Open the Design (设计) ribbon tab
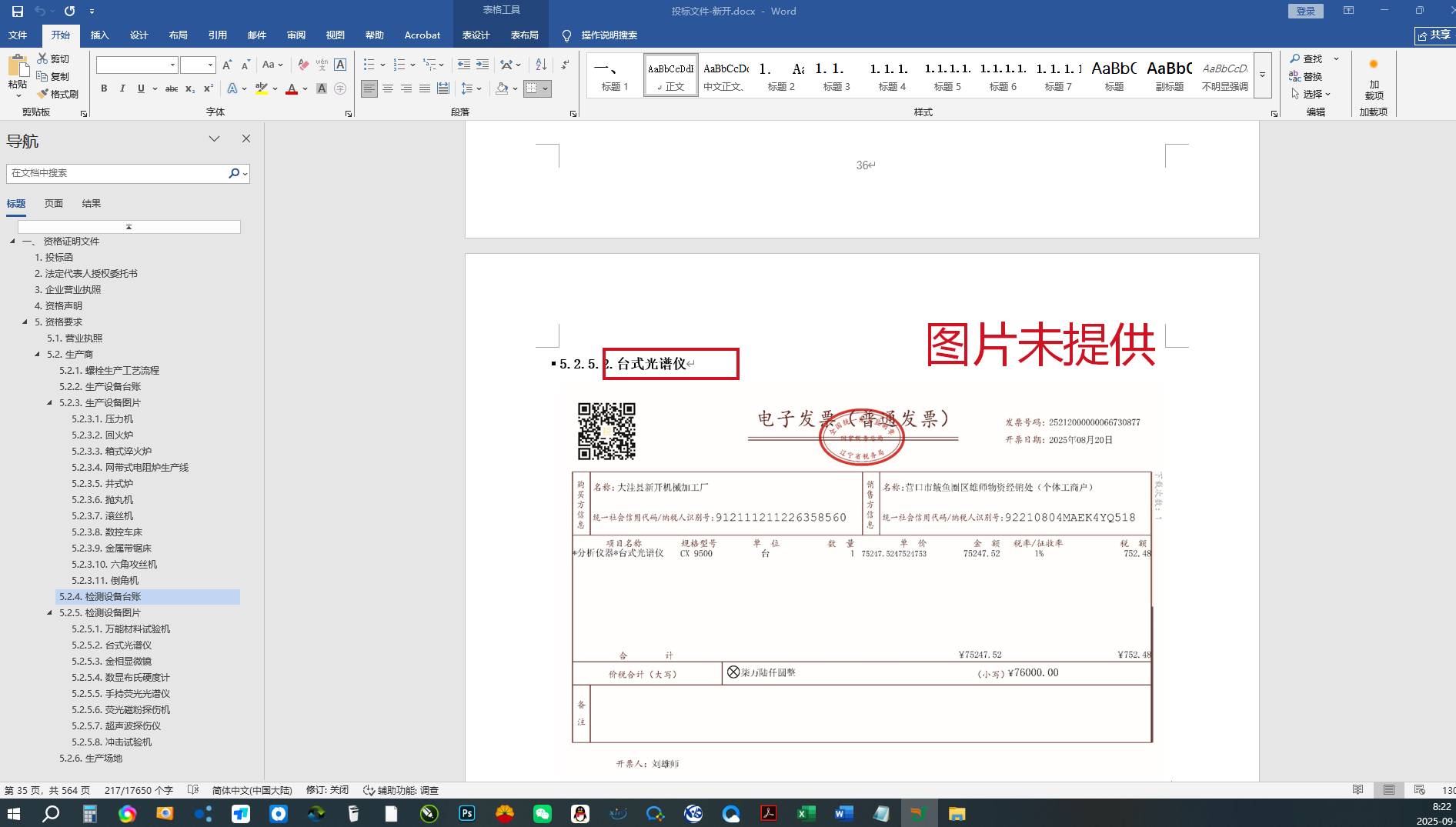 click(139, 35)
